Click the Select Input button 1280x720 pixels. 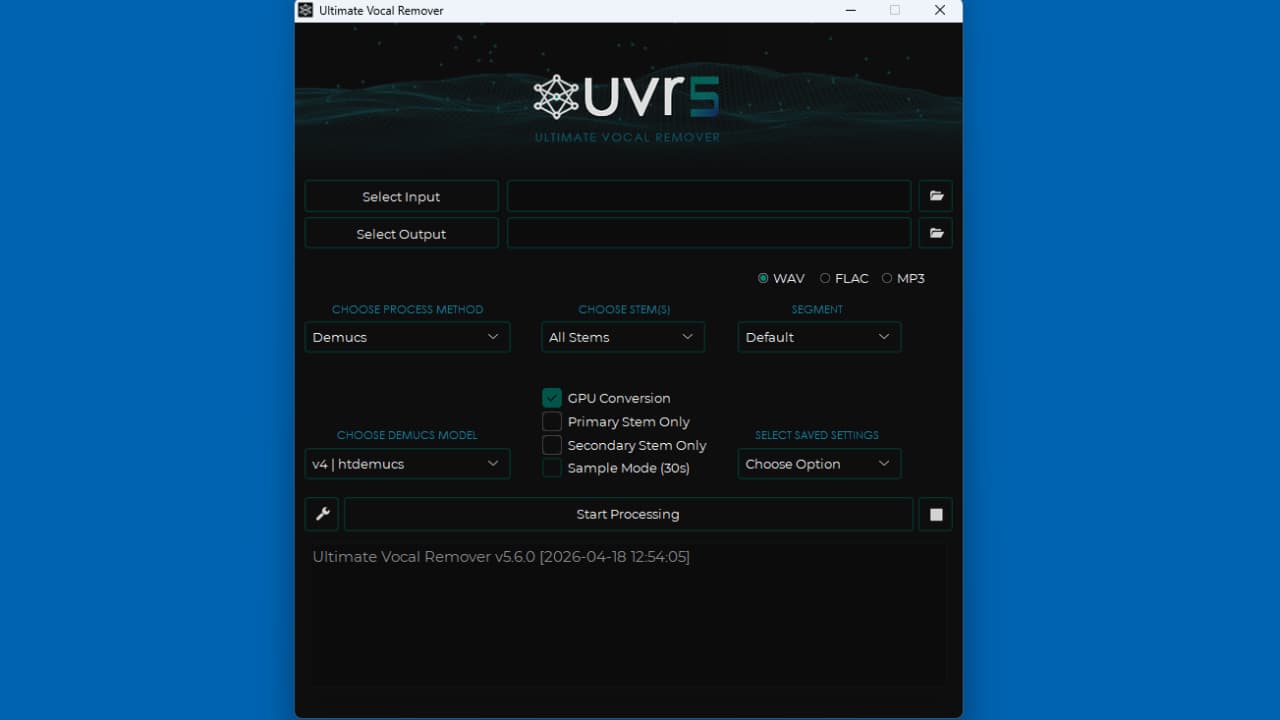click(400, 196)
